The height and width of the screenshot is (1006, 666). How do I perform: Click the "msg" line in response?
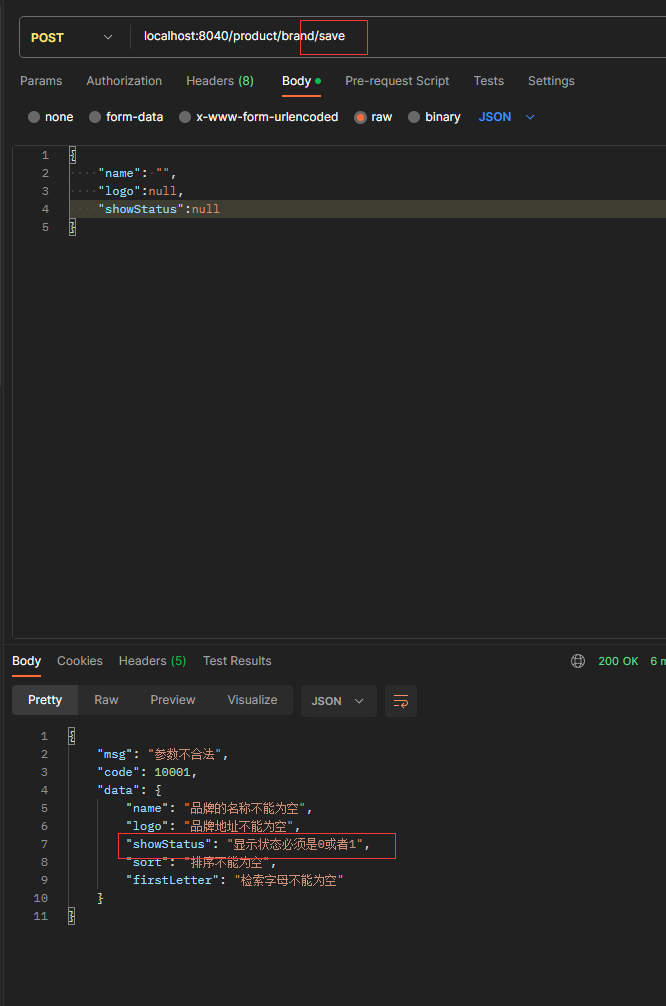pos(162,754)
